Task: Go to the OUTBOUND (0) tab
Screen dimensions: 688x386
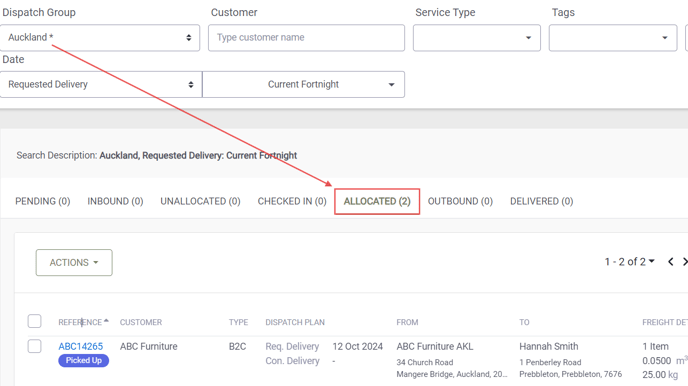Action: (460, 201)
